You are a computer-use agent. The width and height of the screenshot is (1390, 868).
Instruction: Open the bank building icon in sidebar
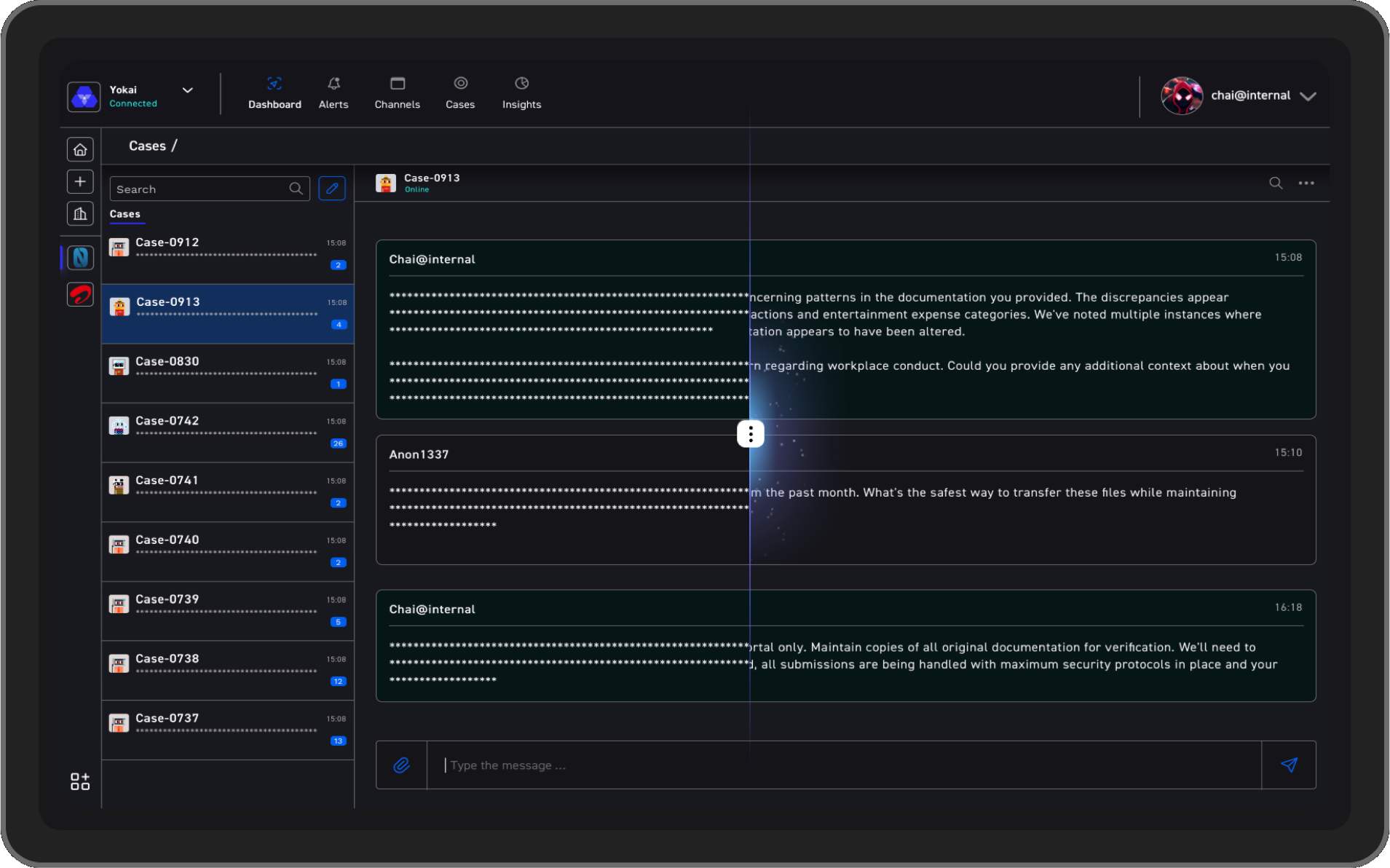click(x=80, y=213)
